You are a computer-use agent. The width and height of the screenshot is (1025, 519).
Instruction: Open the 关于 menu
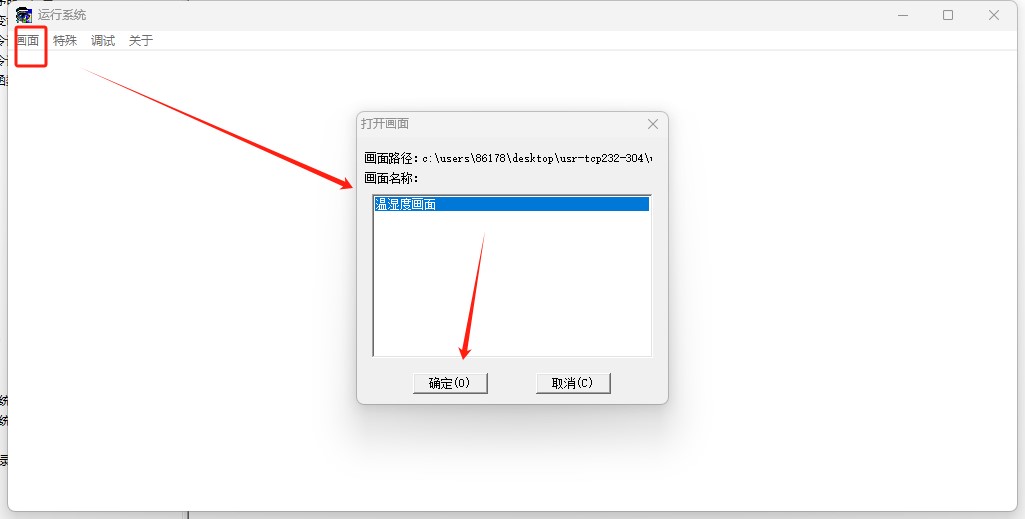tap(141, 41)
